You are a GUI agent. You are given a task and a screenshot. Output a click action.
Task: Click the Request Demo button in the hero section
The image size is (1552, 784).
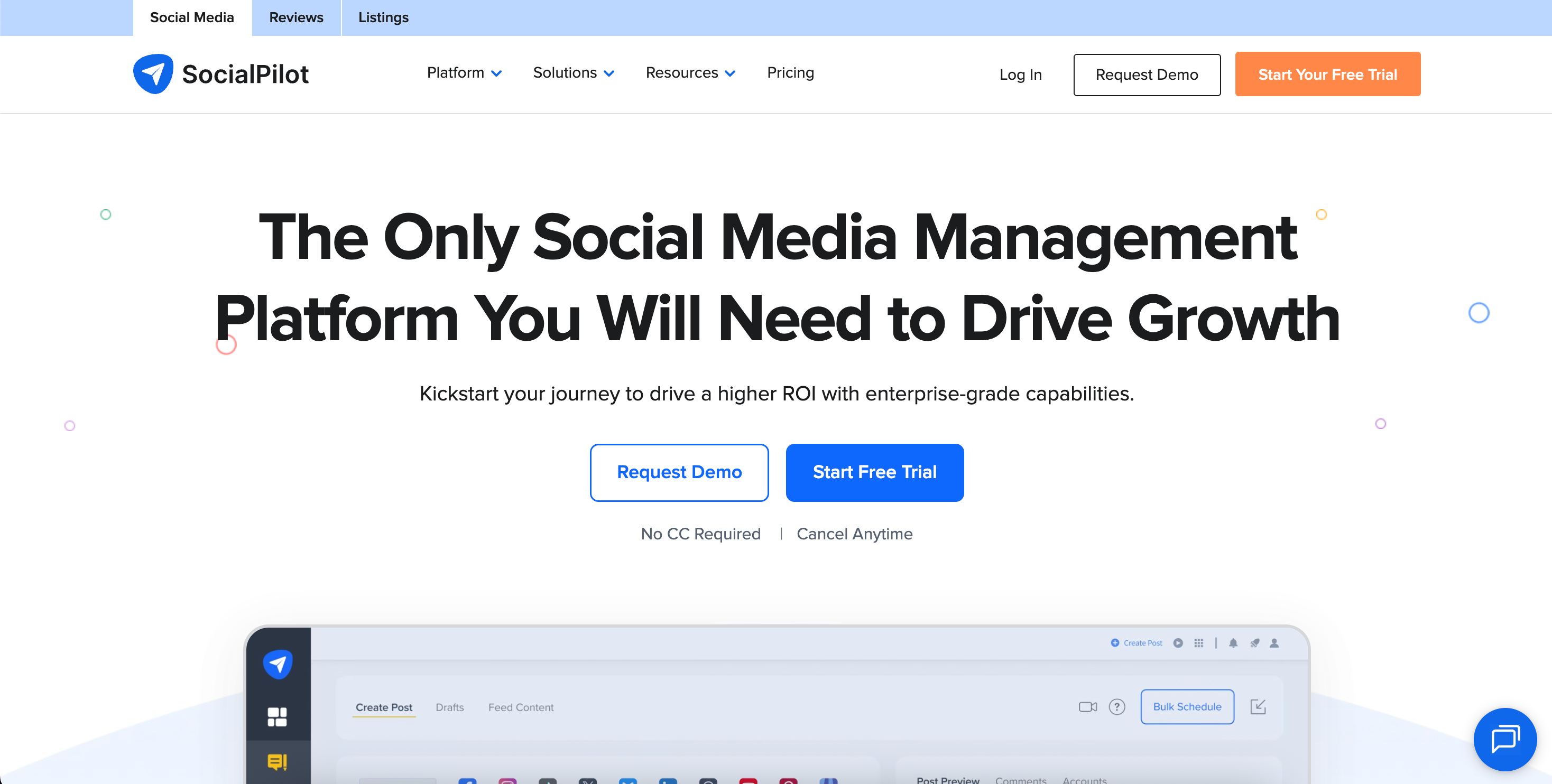pyautogui.click(x=679, y=472)
